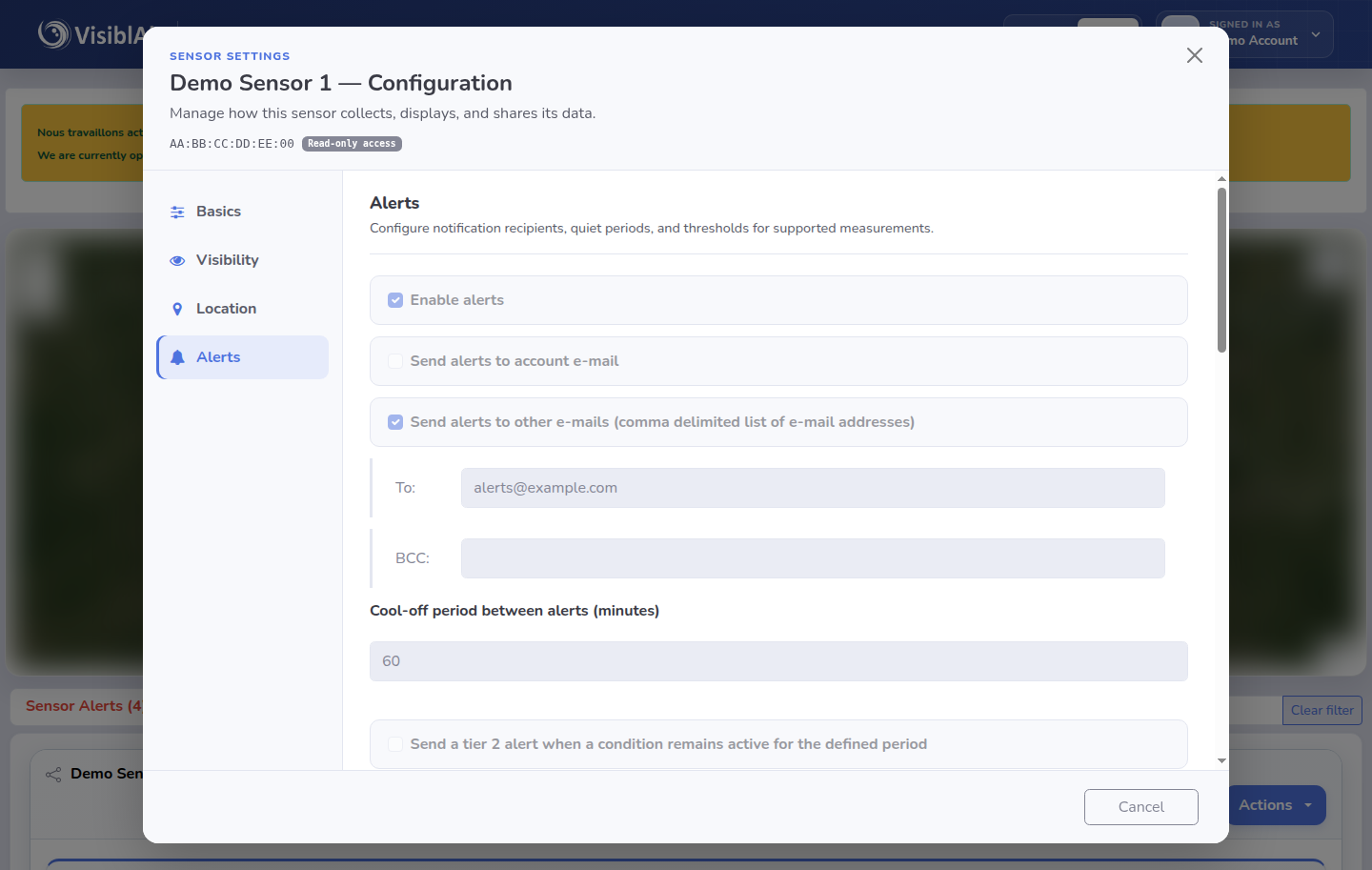Open the Basics settings section
Image resolution: width=1372 pixels, height=870 pixels.
point(243,212)
